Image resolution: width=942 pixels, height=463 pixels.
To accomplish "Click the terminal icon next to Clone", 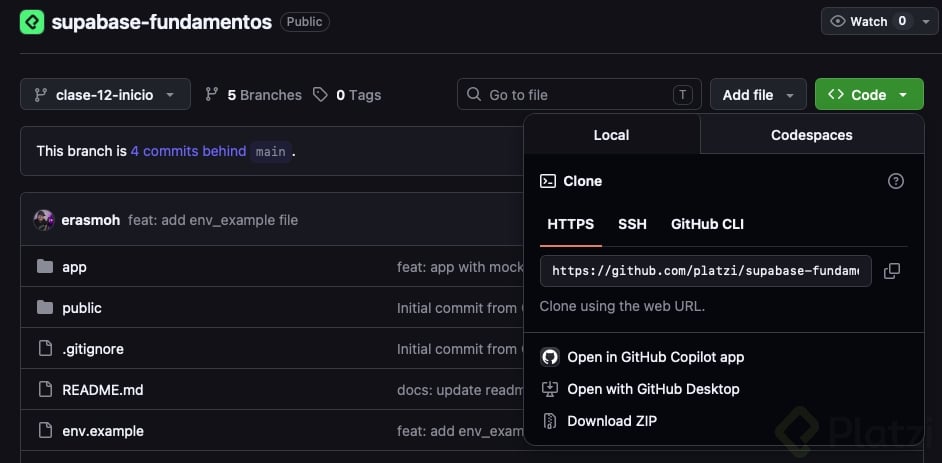I will click(548, 181).
